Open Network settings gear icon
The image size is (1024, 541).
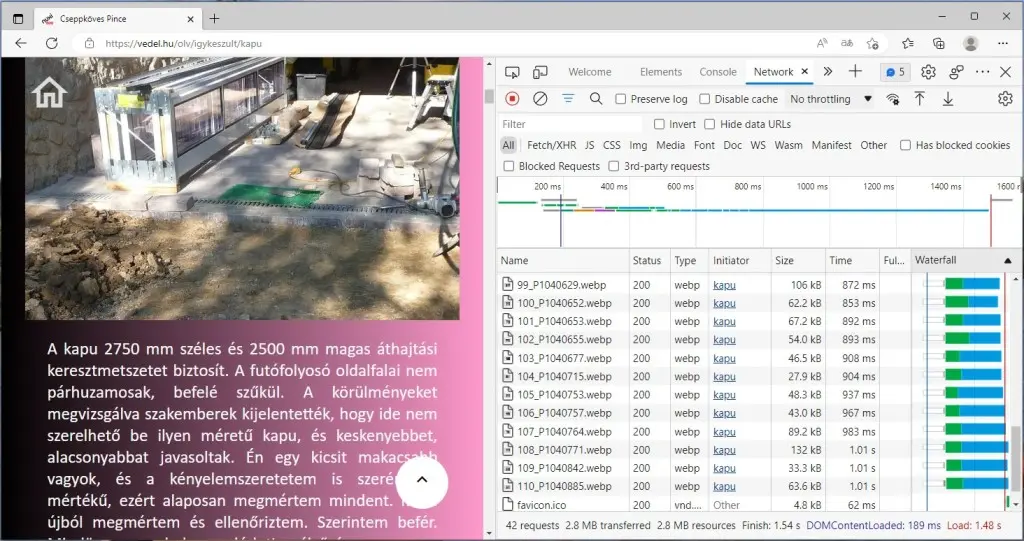1005,99
